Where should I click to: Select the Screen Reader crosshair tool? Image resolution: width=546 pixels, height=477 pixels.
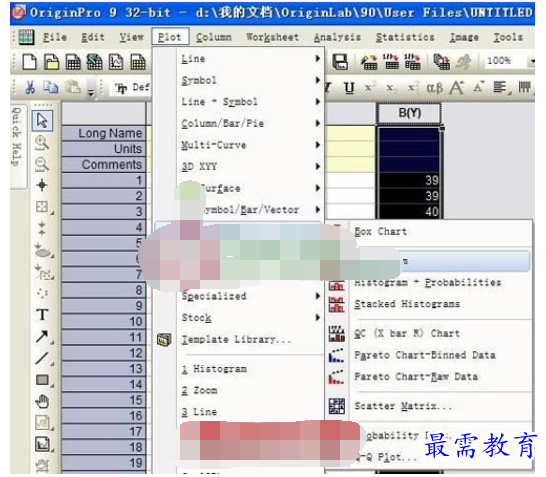tap(42, 185)
